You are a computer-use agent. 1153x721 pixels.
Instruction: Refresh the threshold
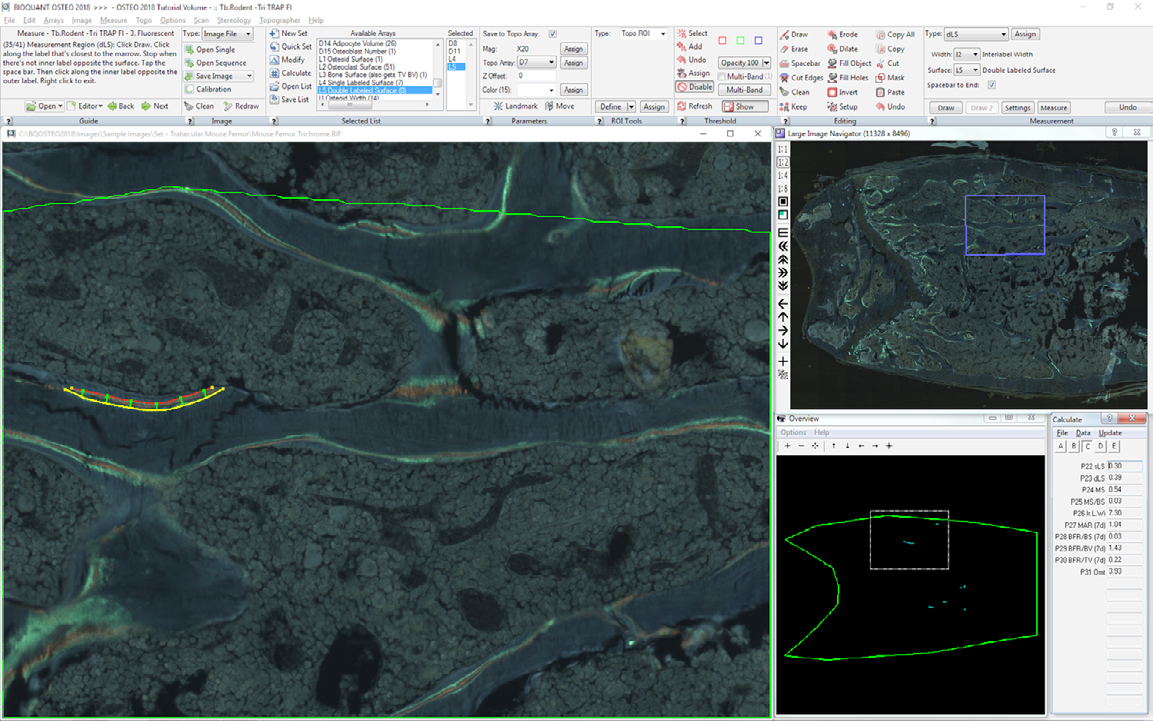(x=694, y=106)
